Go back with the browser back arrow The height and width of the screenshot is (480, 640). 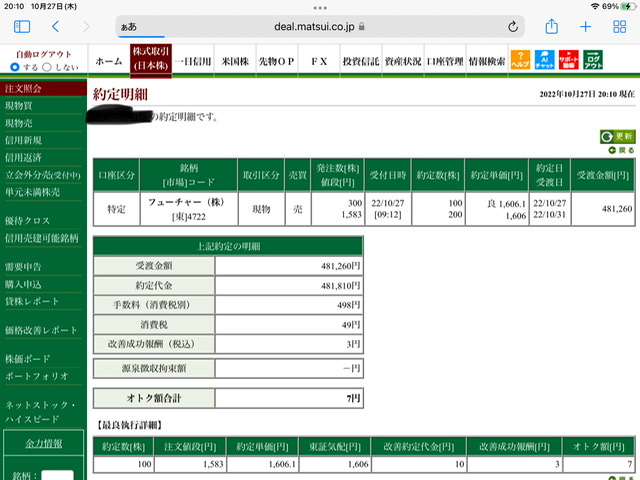(x=56, y=27)
